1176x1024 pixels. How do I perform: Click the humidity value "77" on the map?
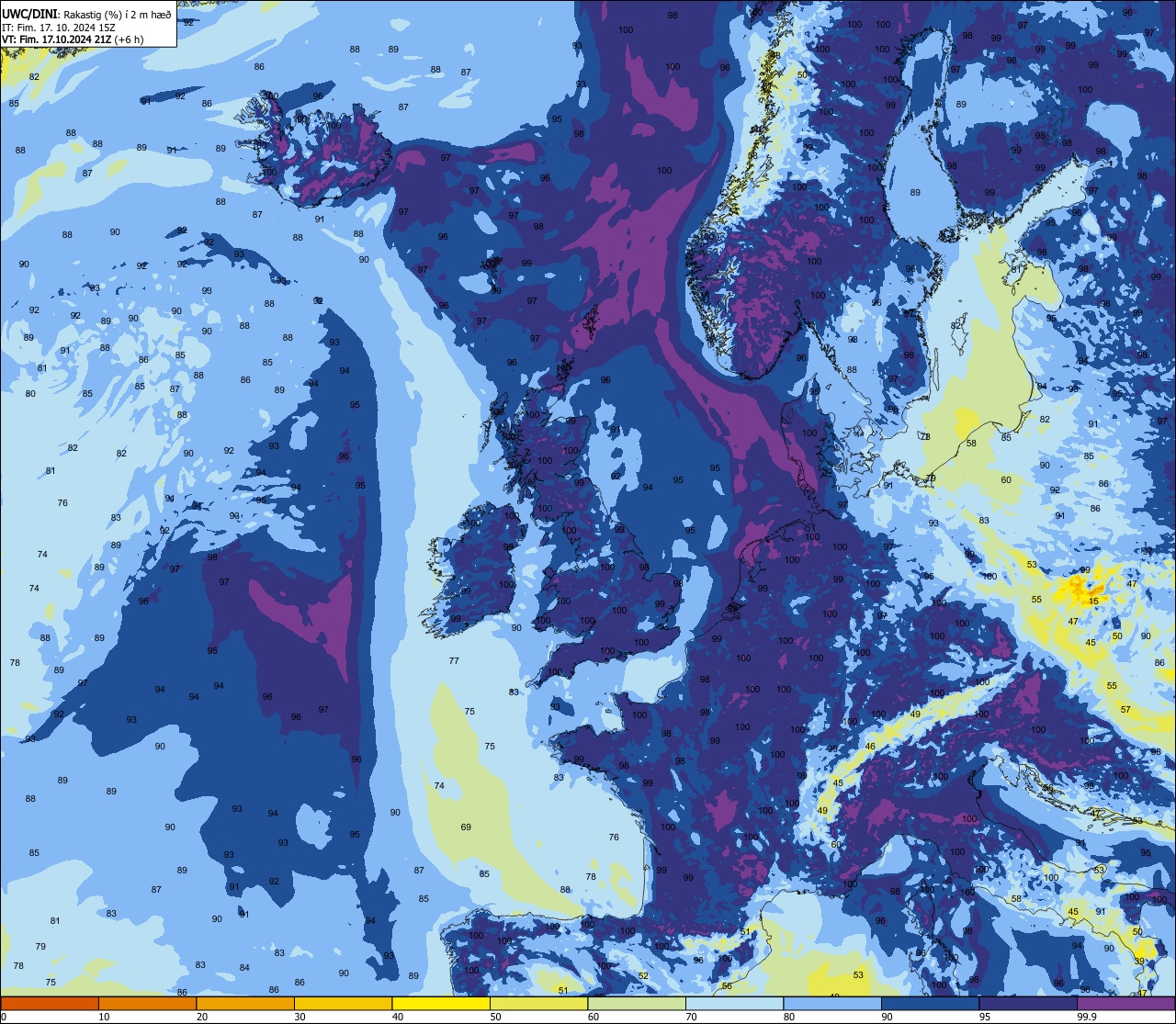(x=454, y=661)
